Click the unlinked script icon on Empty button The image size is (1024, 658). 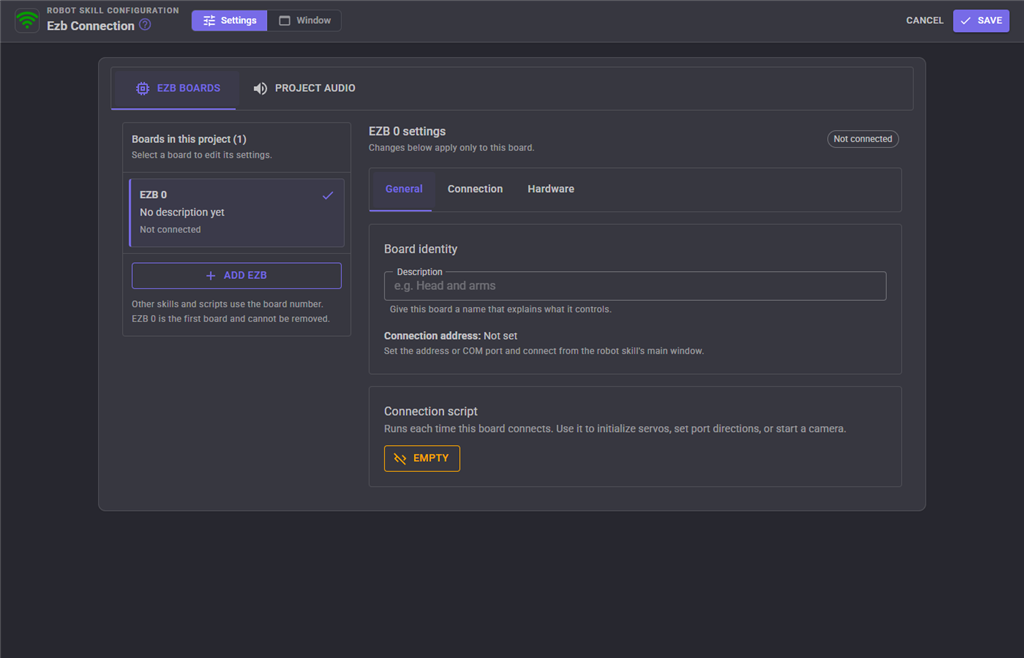point(400,459)
